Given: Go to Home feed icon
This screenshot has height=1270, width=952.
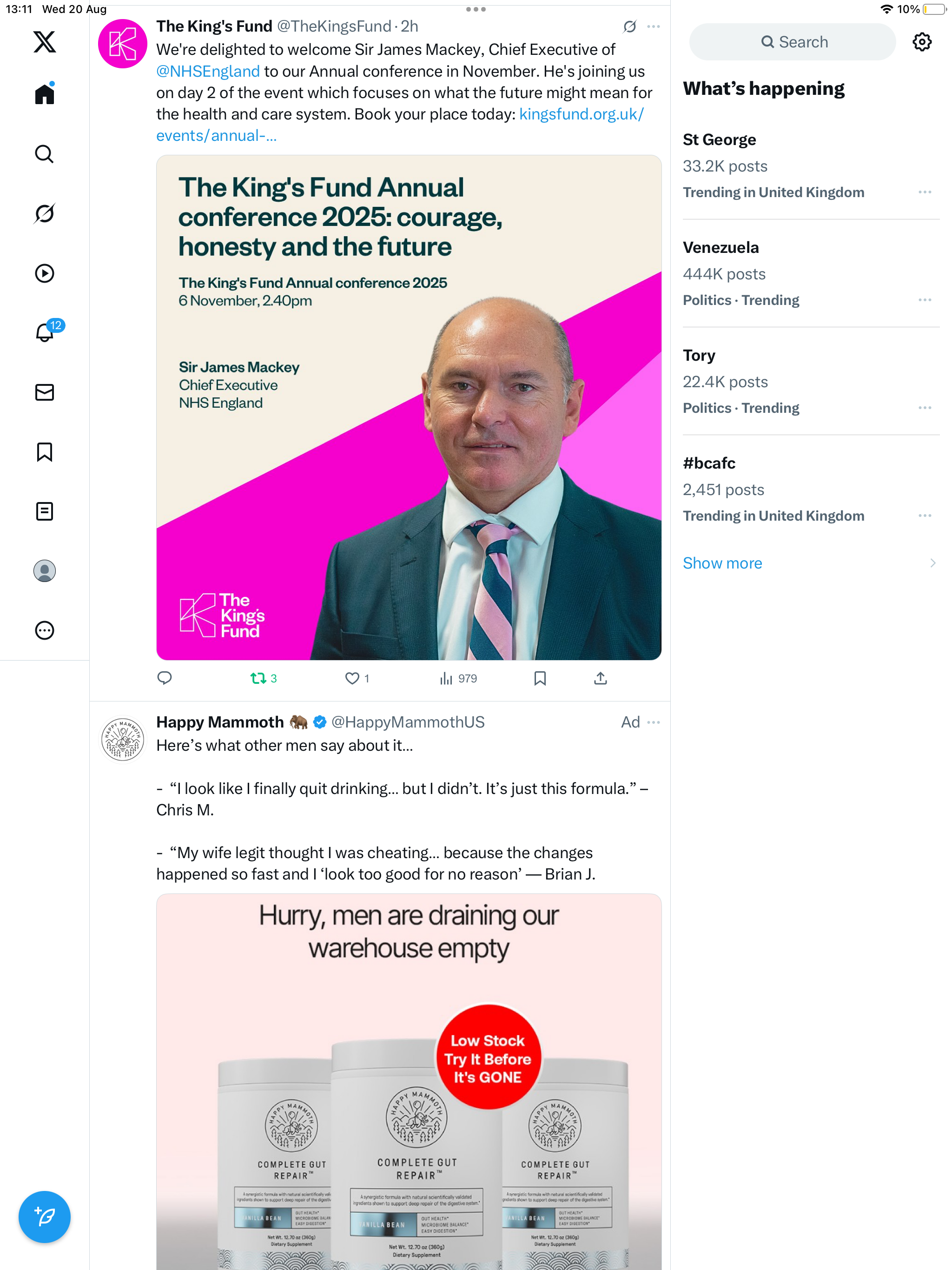Looking at the screenshot, I should tap(44, 94).
